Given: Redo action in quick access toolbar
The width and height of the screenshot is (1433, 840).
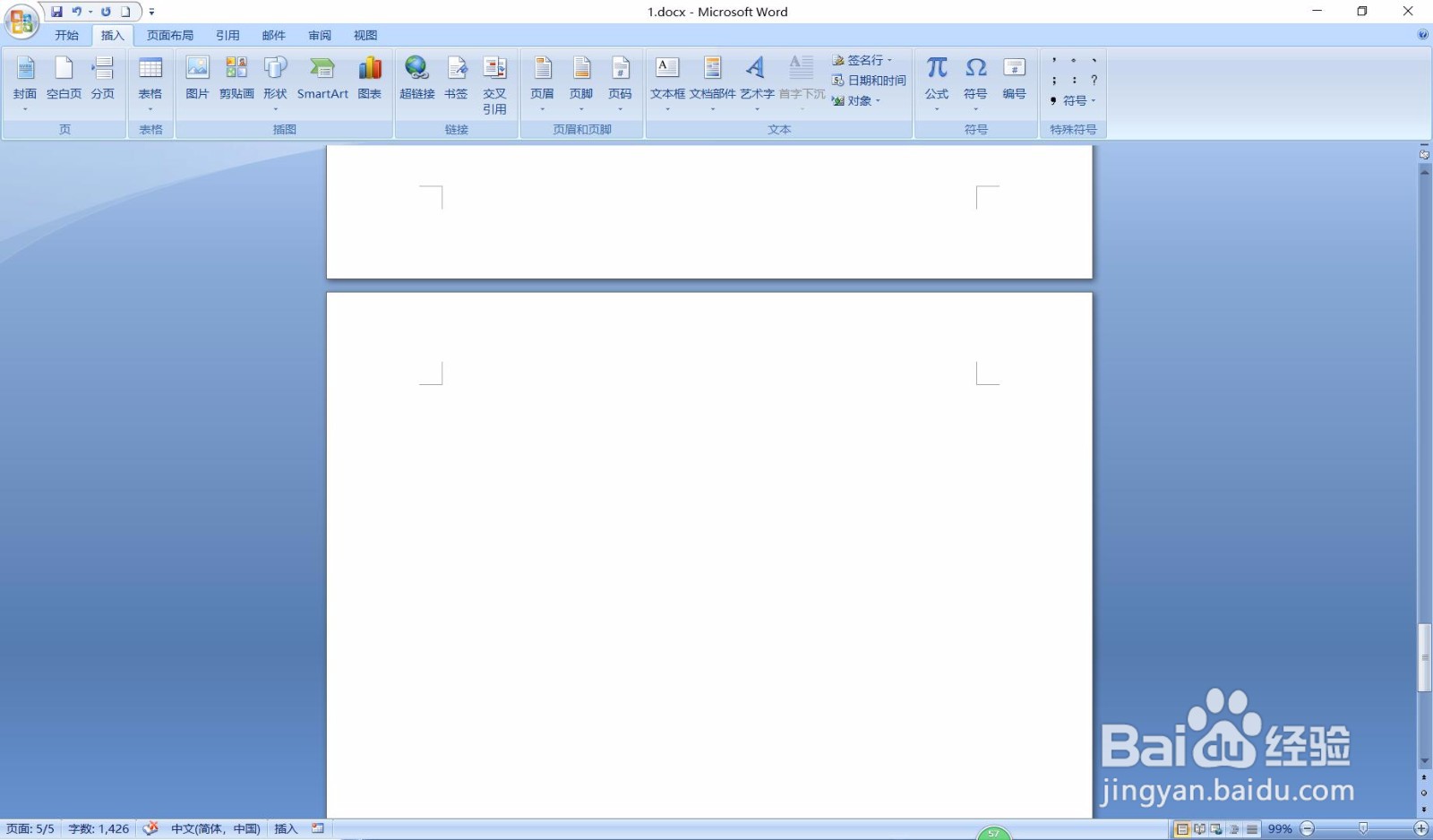Looking at the screenshot, I should [106, 12].
